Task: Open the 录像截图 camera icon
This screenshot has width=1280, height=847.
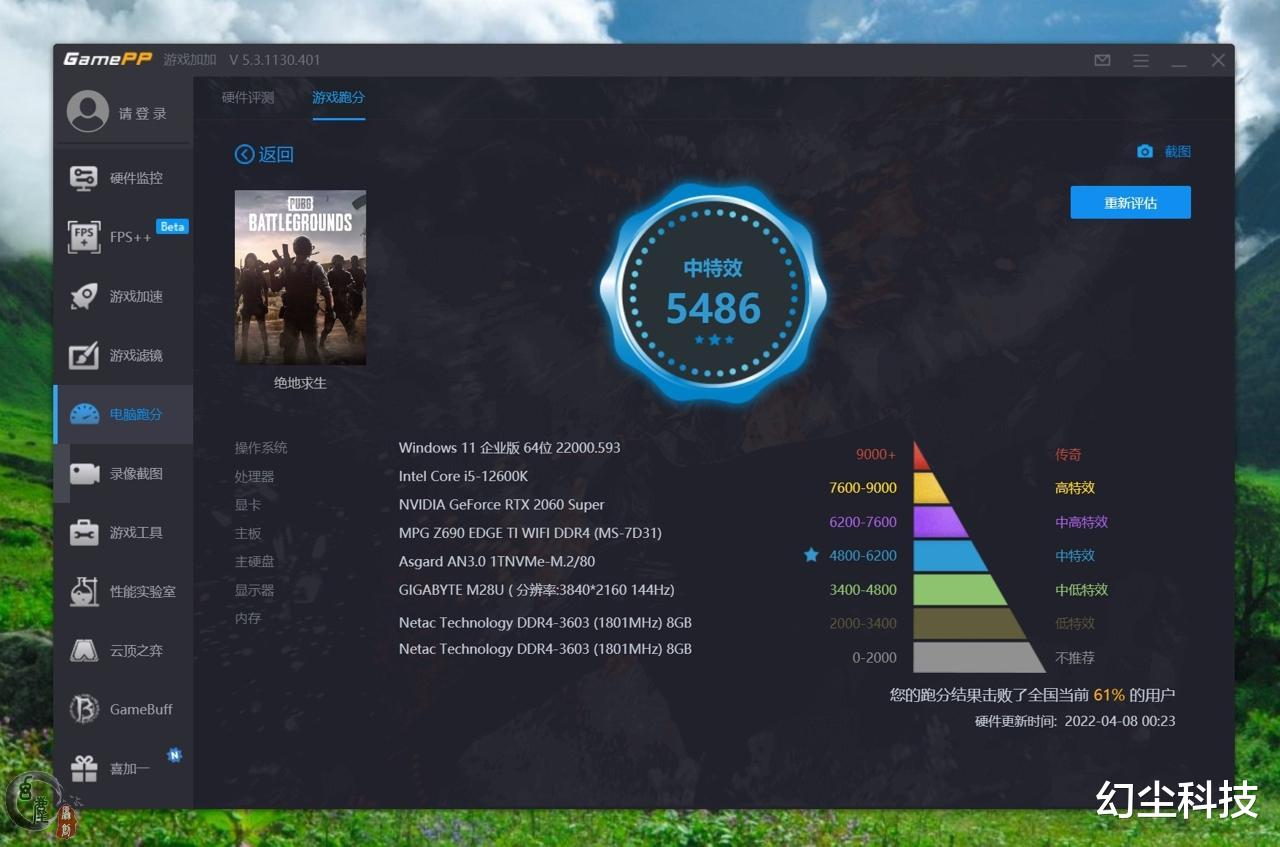Action: coord(84,473)
